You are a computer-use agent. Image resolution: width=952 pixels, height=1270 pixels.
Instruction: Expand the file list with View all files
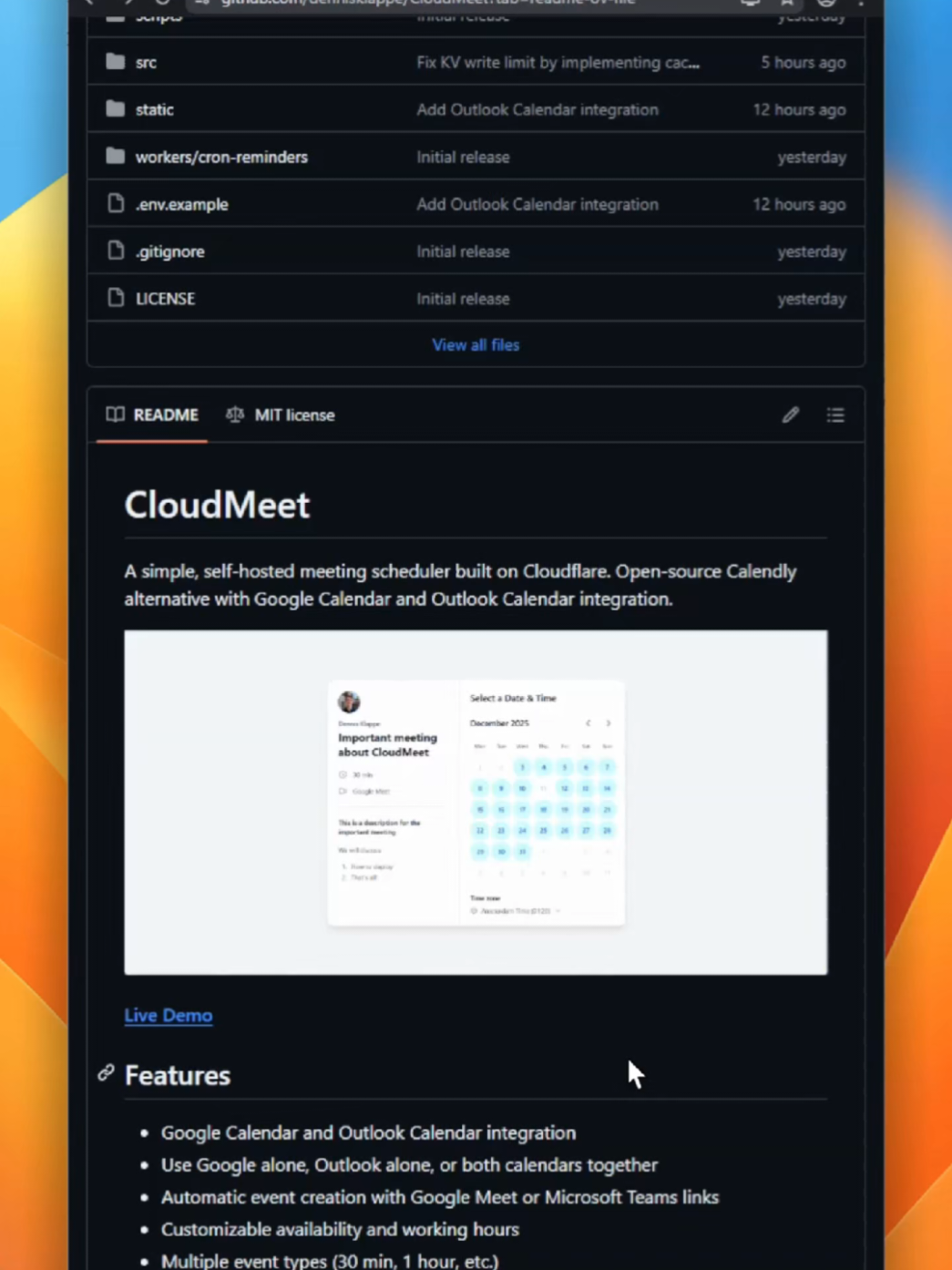click(475, 344)
